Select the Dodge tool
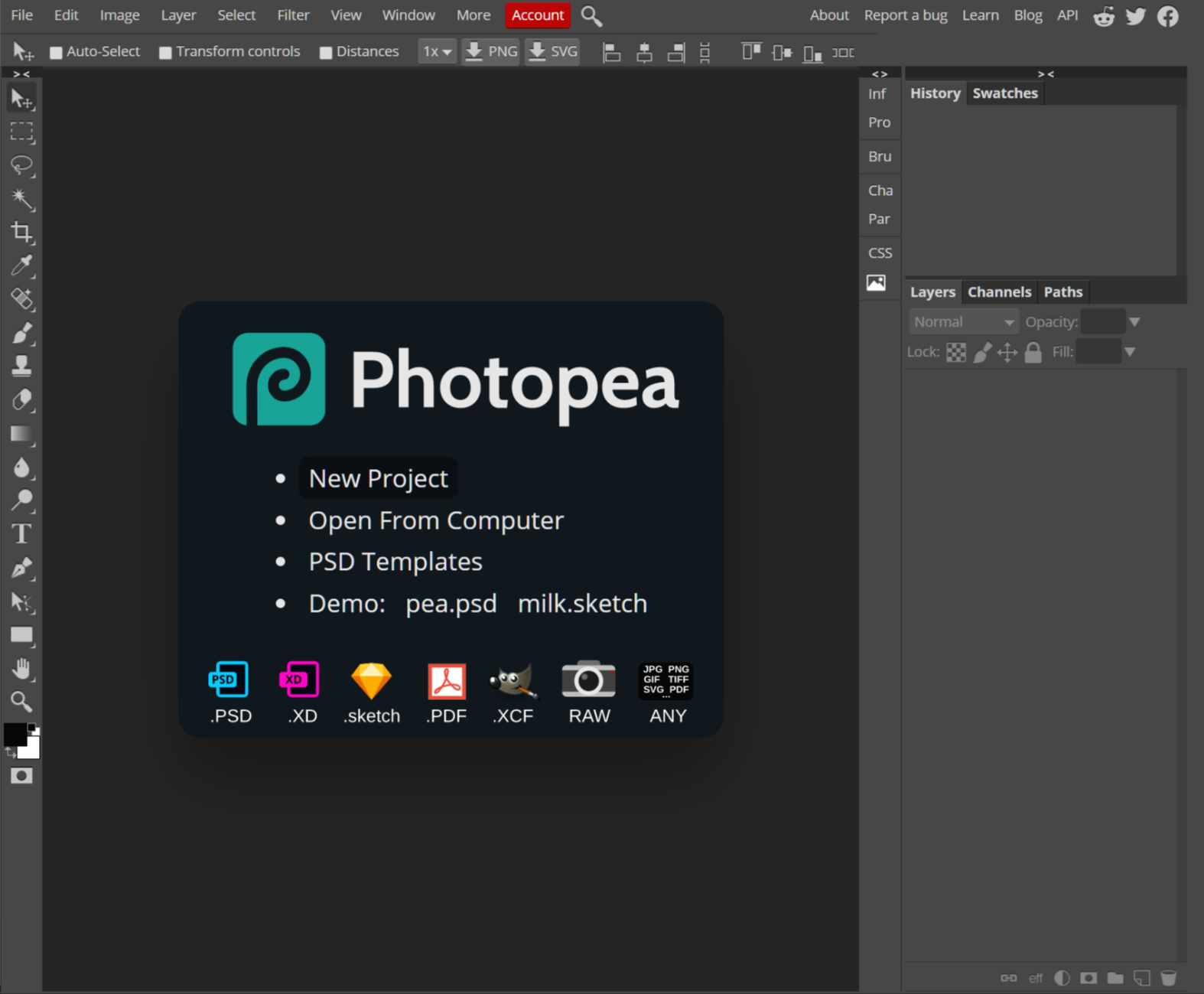Image resolution: width=1204 pixels, height=994 pixels. pos(21,500)
